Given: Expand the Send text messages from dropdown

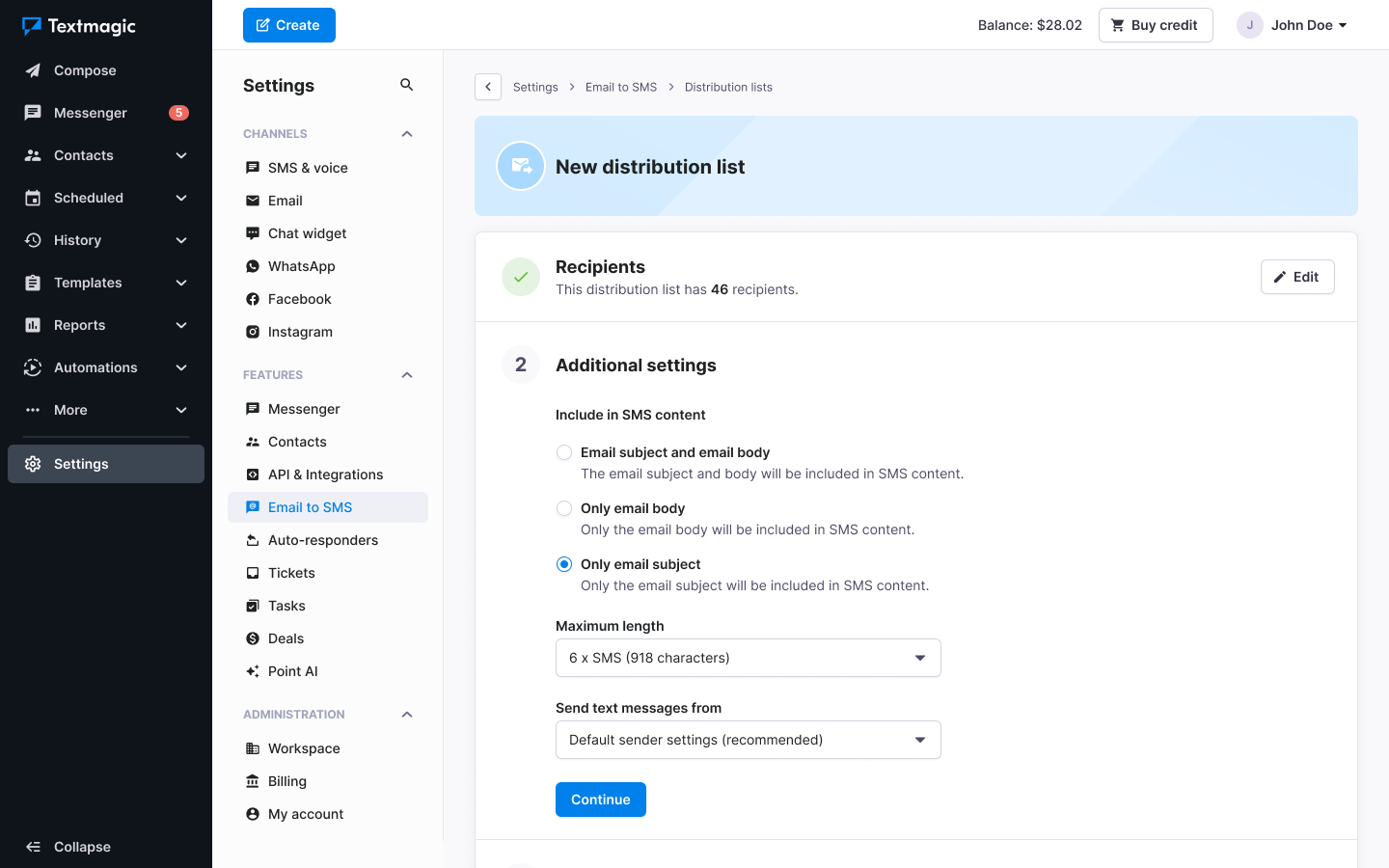Looking at the screenshot, I should click(x=748, y=739).
